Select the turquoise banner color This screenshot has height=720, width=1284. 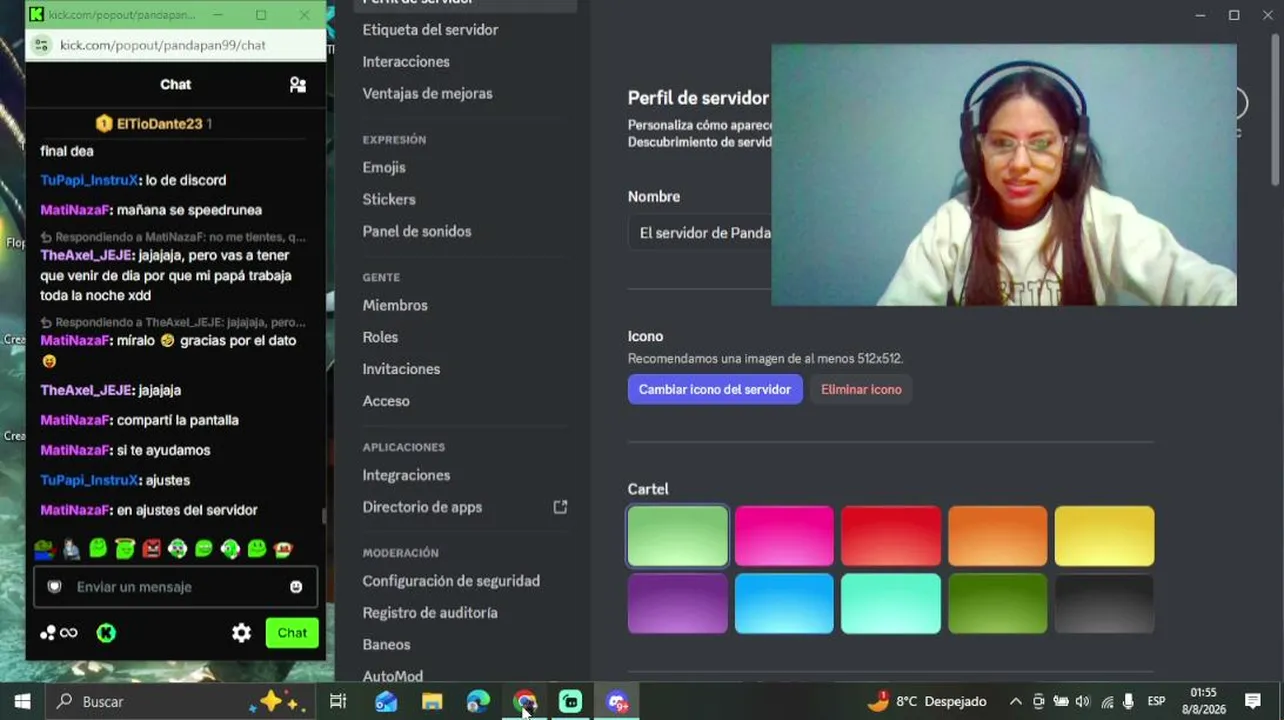point(891,603)
